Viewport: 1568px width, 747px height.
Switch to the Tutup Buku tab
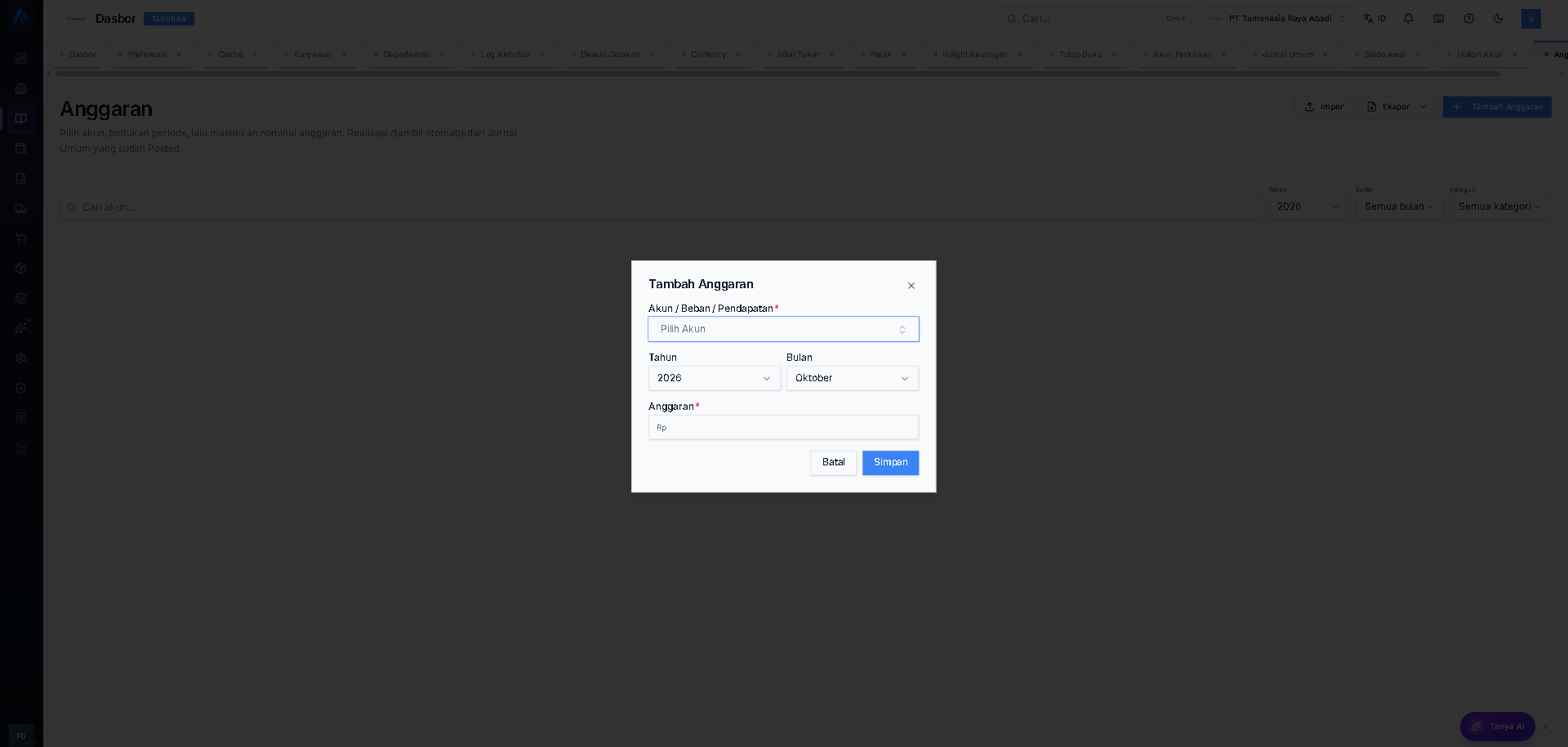point(1080,55)
